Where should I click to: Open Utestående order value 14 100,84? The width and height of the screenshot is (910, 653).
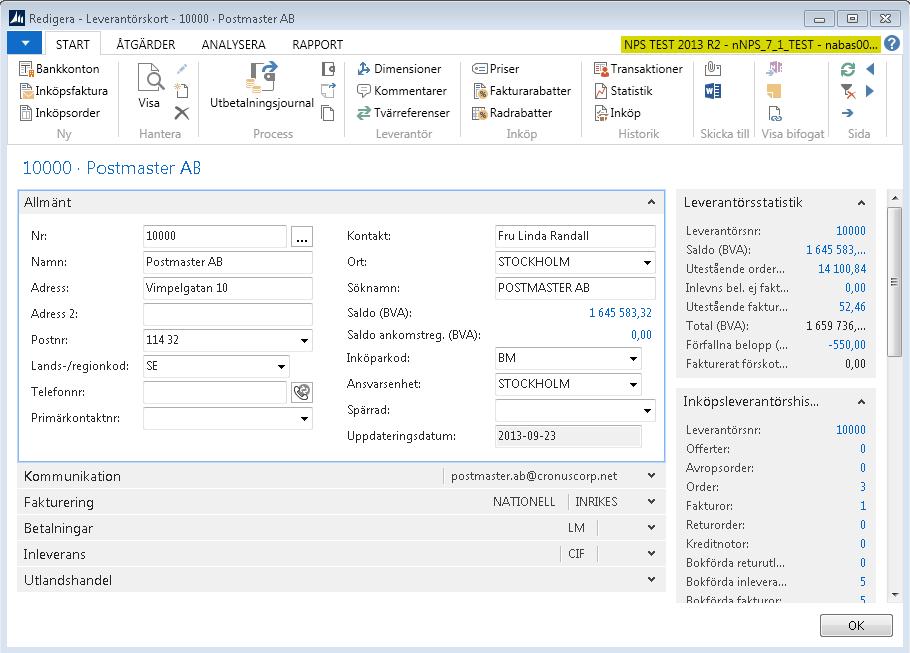[842, 269]
